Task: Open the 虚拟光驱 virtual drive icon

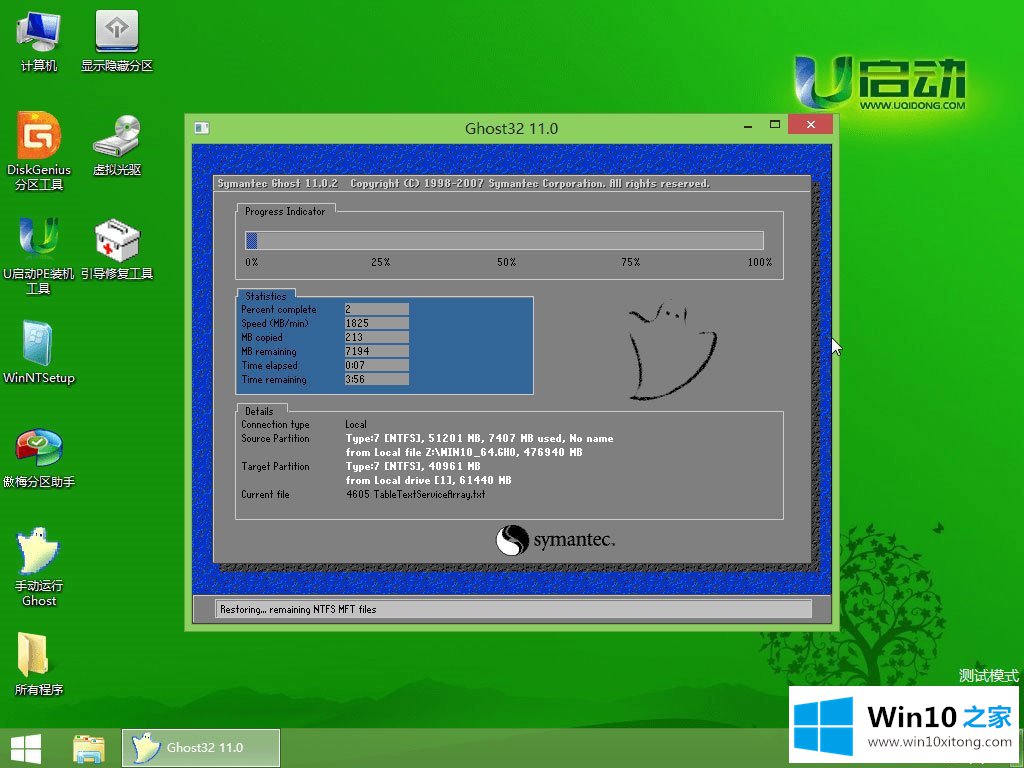Action: click(x=116, y=145)
